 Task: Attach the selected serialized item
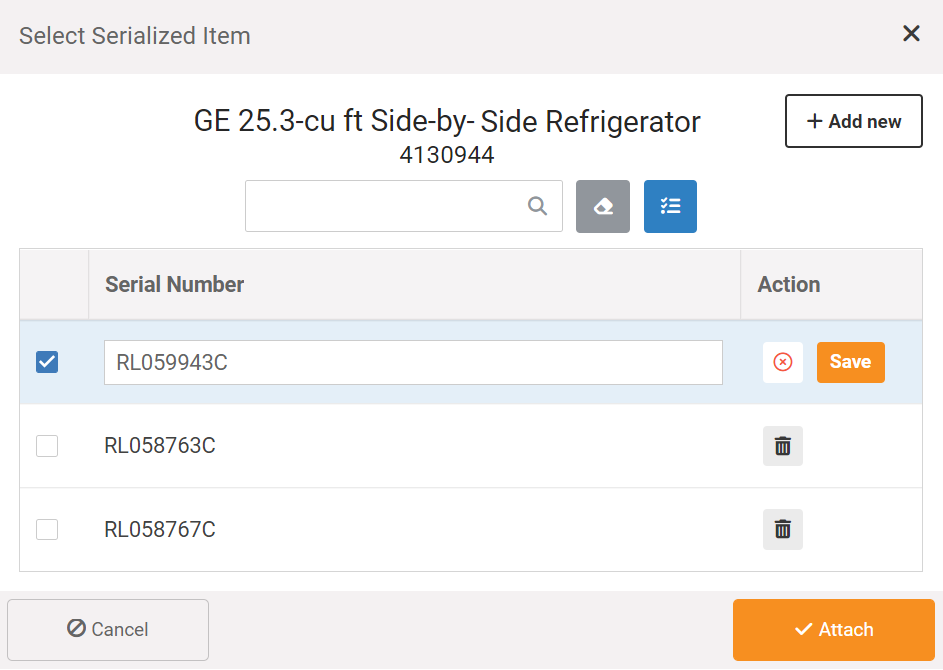click(834, 629)
